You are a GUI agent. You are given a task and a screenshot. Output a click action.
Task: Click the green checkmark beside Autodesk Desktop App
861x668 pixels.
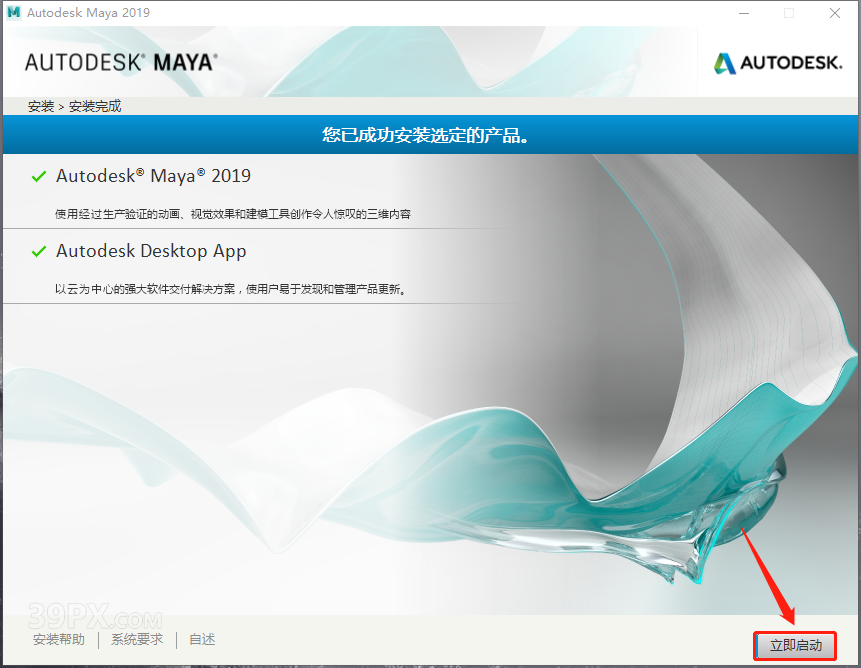point(38,252)
